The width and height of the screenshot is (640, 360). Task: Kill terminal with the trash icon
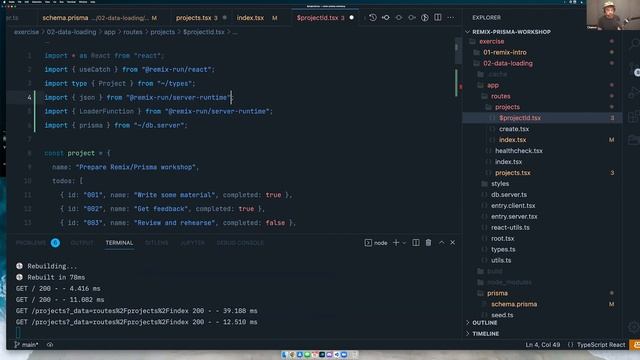tap(428, 242)
